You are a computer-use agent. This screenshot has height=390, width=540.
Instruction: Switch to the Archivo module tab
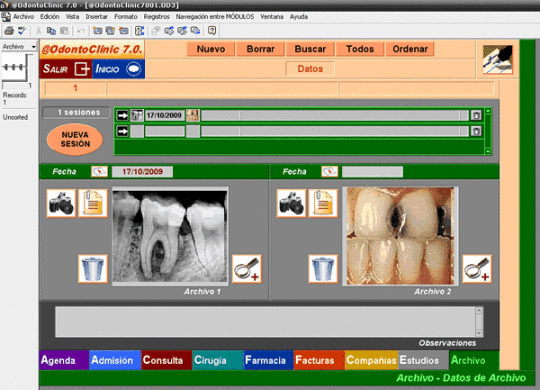pos(474,360)
